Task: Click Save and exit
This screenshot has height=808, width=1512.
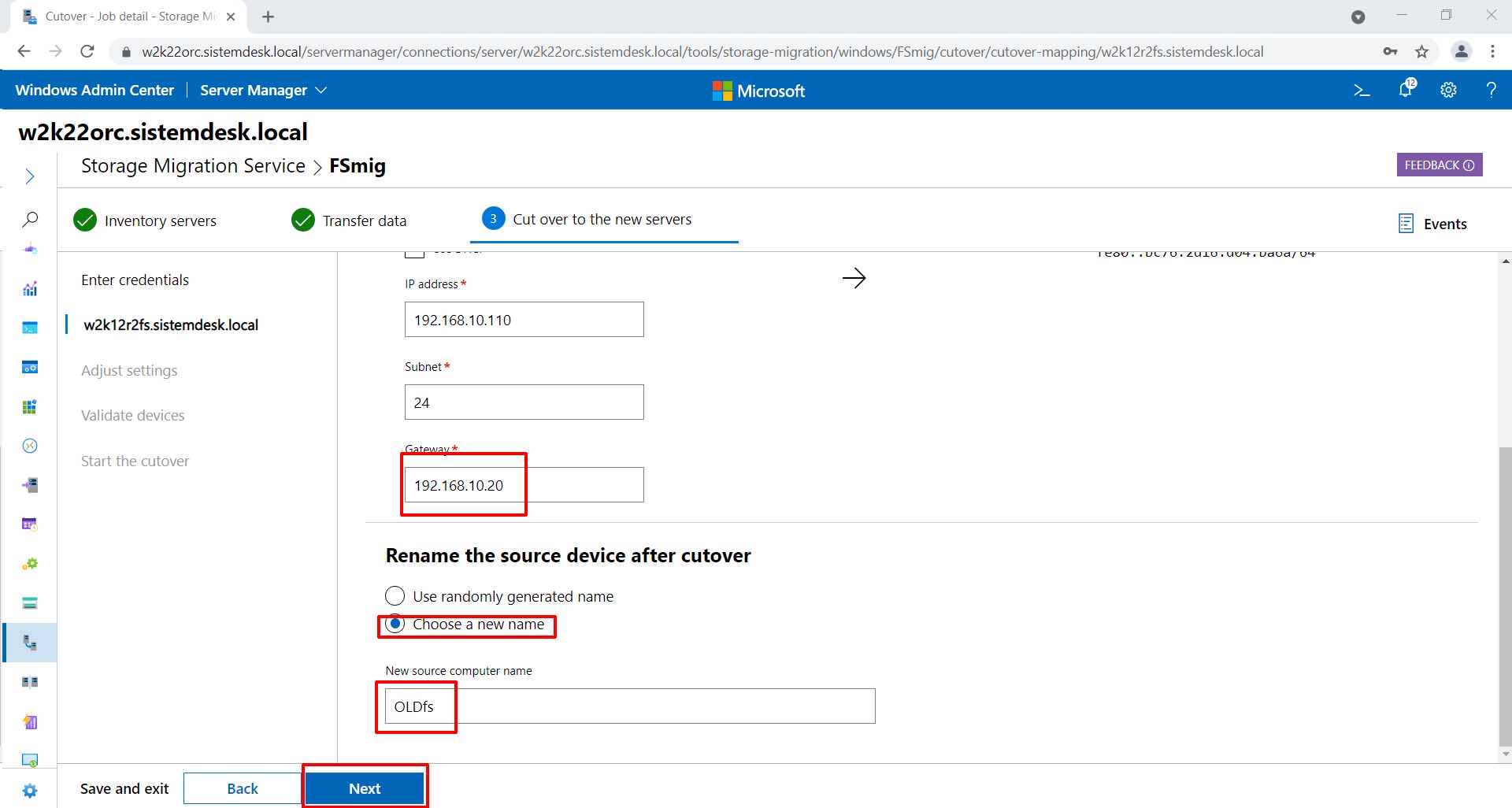Action: 124,788
